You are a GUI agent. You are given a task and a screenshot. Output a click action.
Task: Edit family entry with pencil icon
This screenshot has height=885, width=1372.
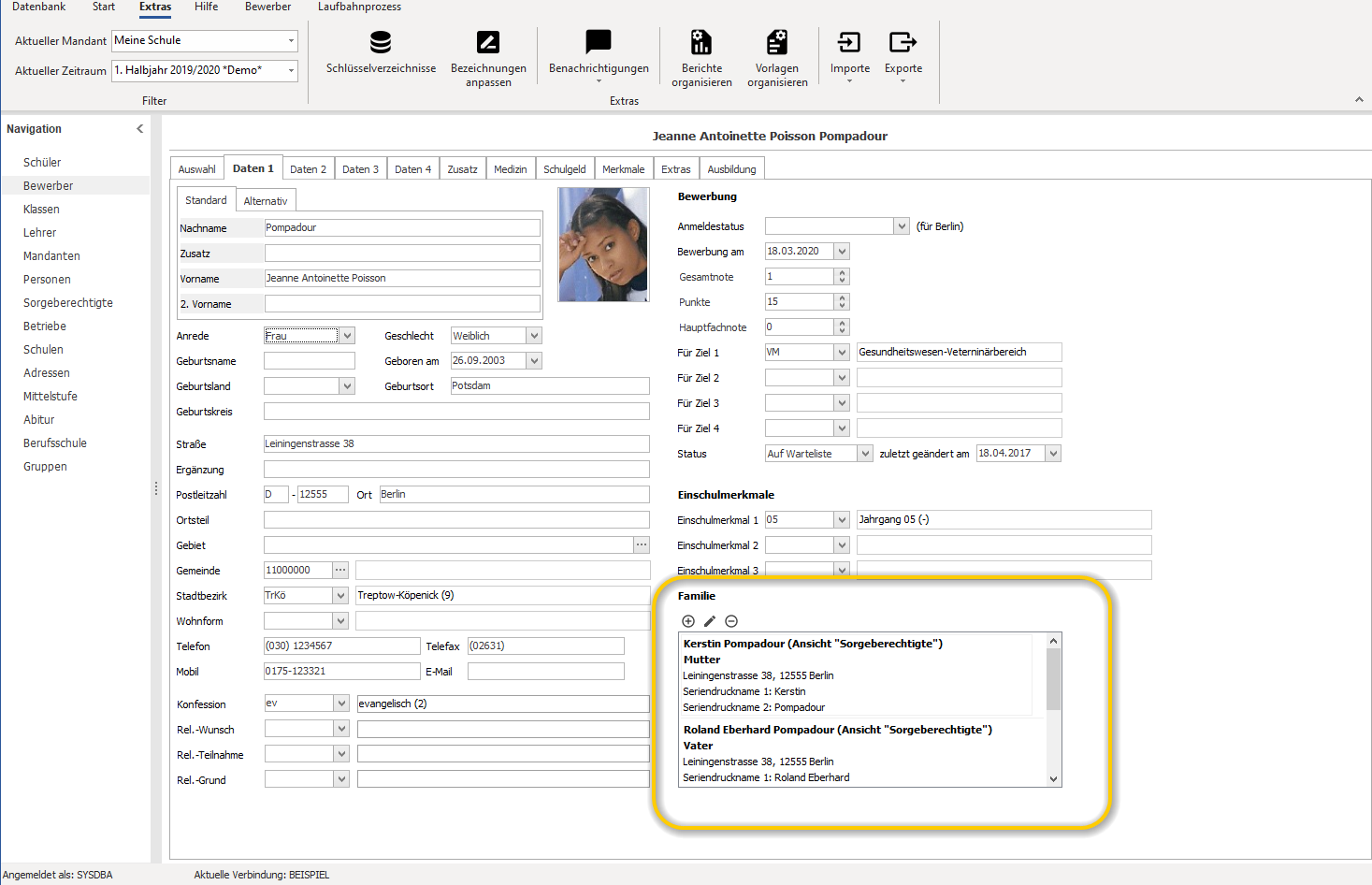point(710,621)
